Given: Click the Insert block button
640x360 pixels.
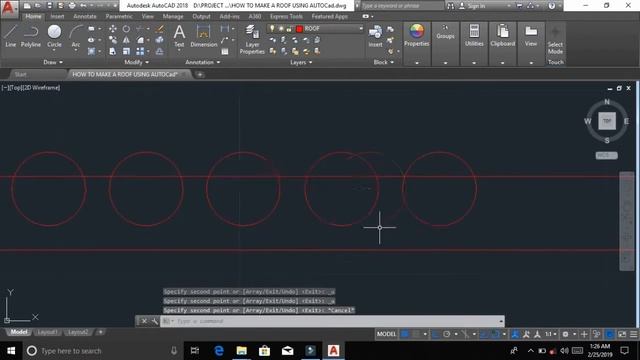Looking at the screenshot, I should coord(375,36).
